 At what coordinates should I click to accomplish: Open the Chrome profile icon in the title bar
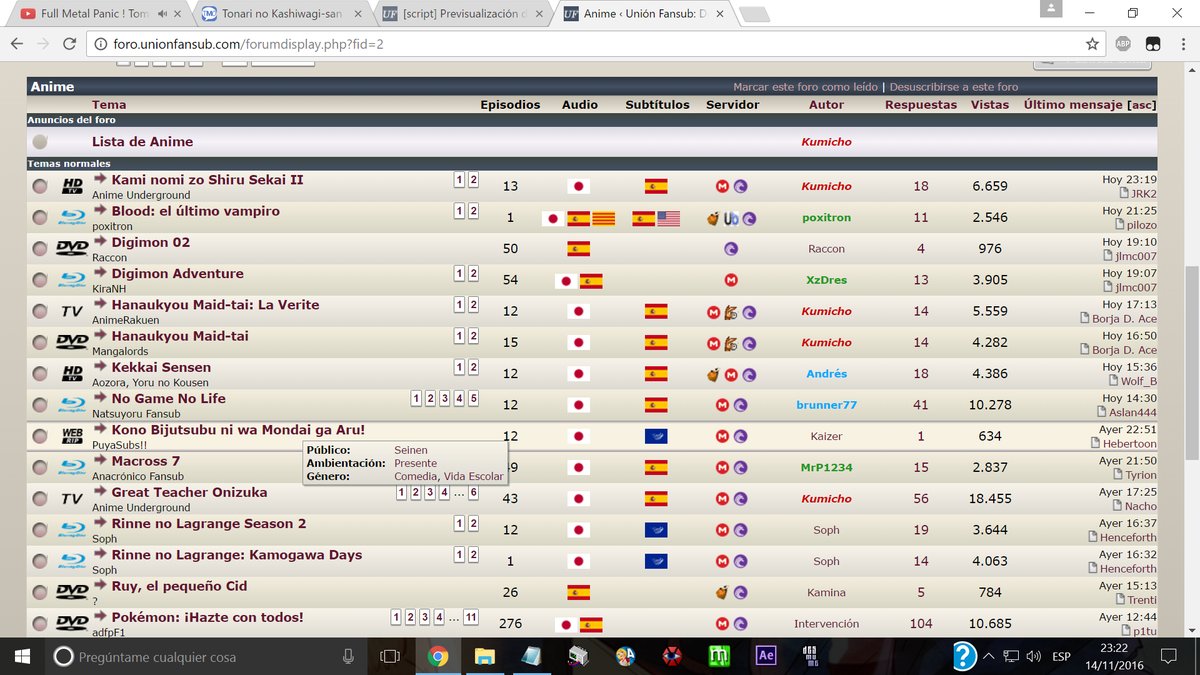pyautogui.click(x=1050, y=9)
